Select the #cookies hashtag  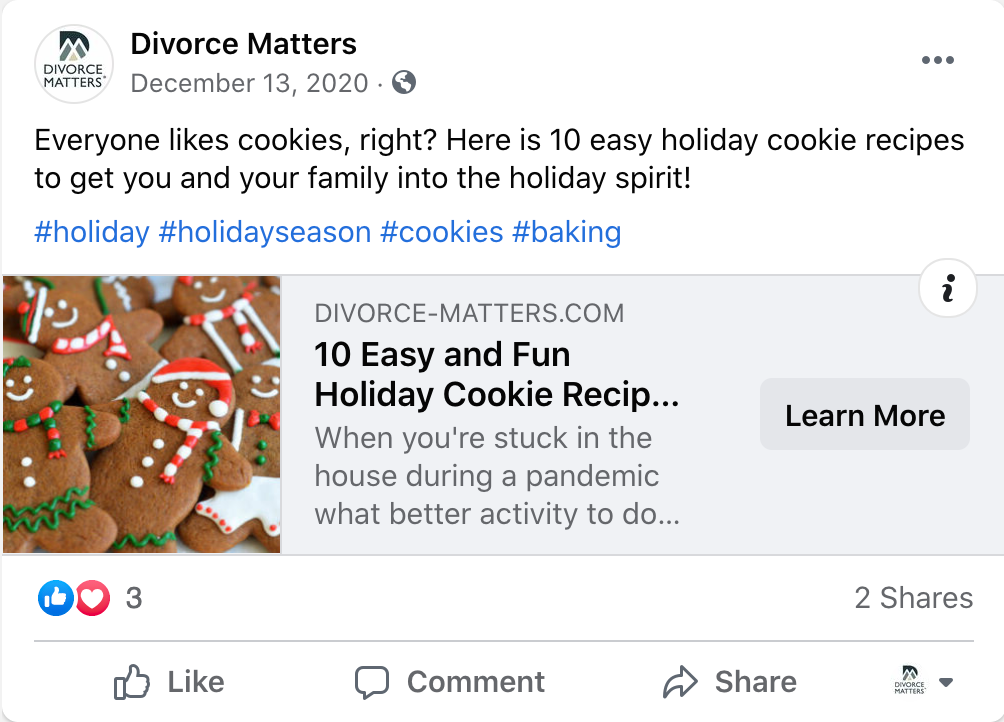point(442,233)
